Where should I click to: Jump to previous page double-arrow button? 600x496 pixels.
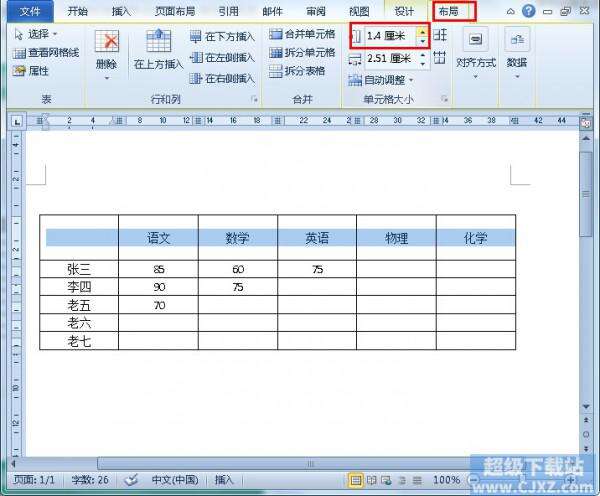[586, 420]
